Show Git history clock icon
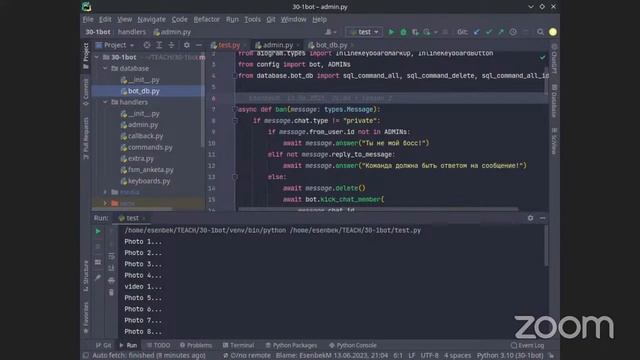640x360 pixels. click(513, 32)
